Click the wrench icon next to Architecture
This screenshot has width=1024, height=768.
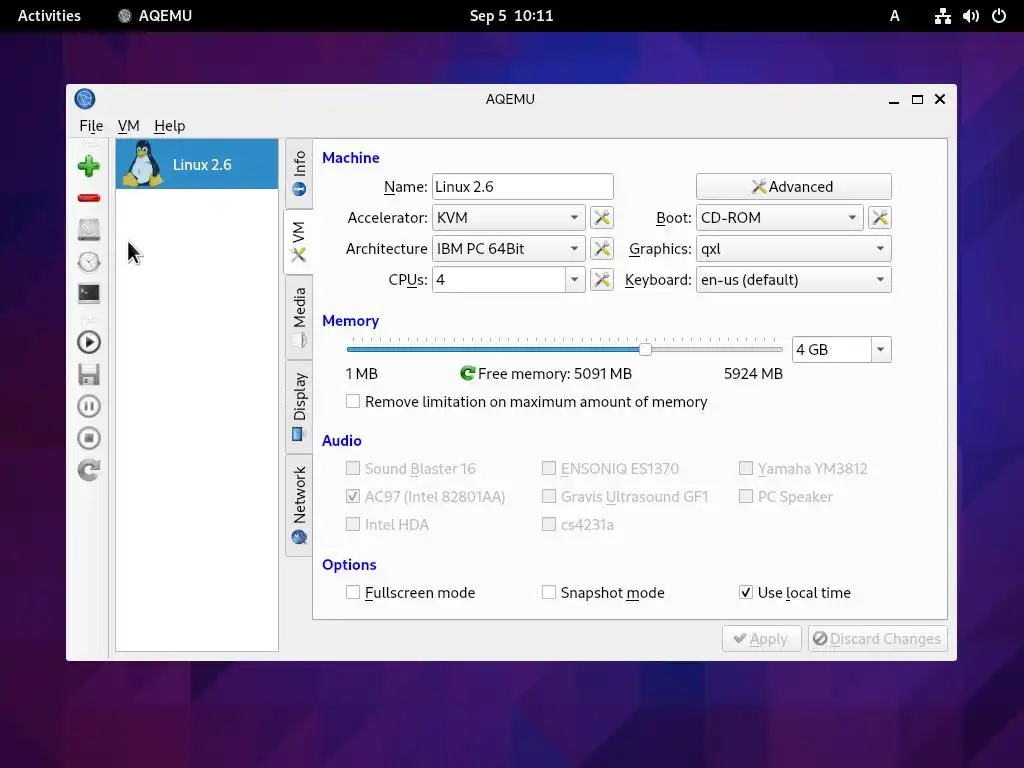coord(601,248)
